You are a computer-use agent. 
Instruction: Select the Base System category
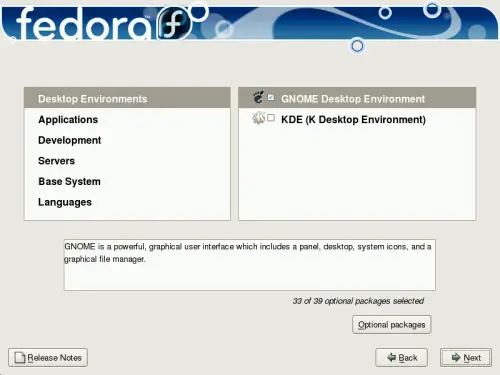(127, 181)
